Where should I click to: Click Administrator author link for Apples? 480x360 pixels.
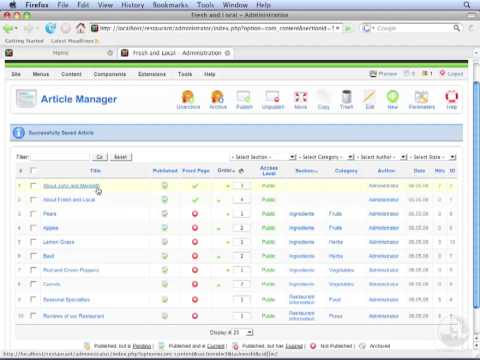click(x=383, y=228)
